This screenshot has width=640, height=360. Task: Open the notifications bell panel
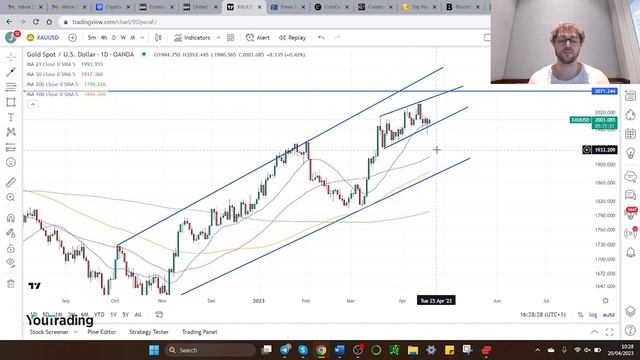631,253
